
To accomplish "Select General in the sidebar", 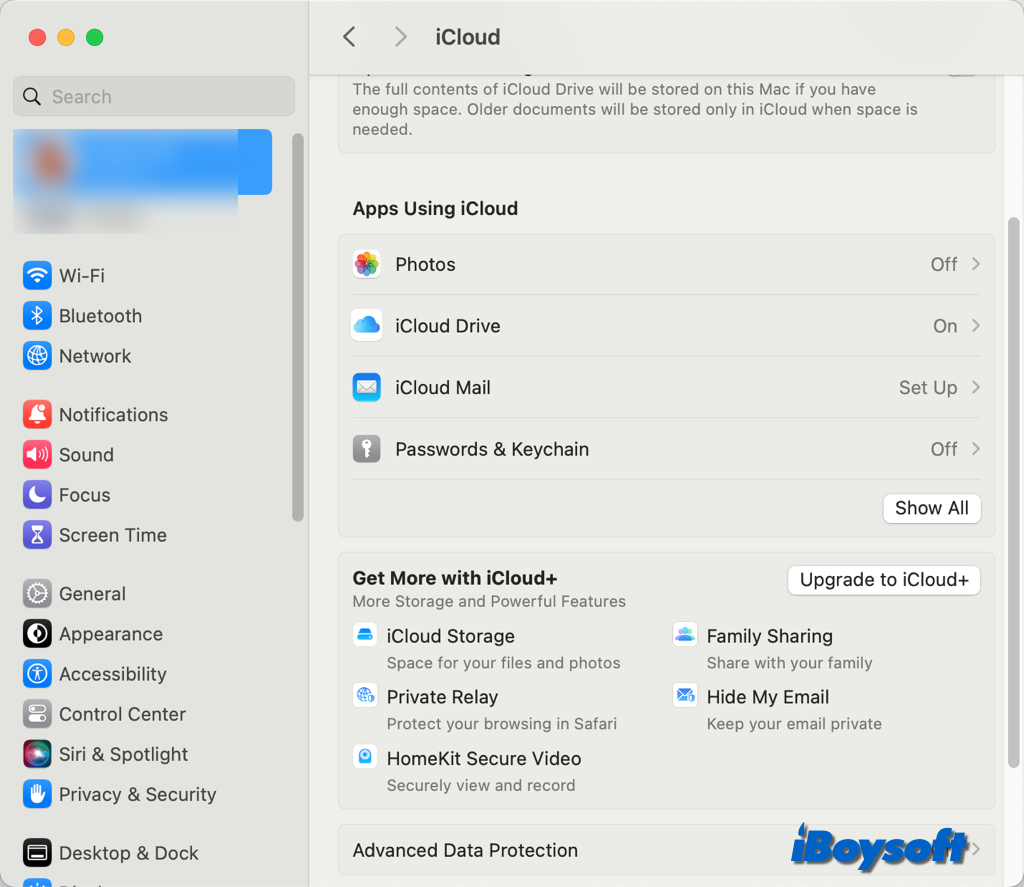I will click(x=93, y=594).
